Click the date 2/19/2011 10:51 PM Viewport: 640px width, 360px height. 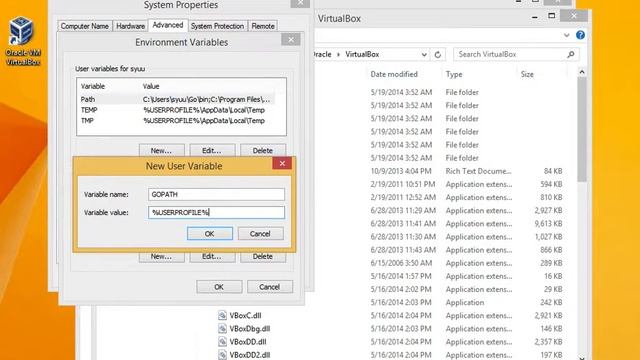(403, 184)
